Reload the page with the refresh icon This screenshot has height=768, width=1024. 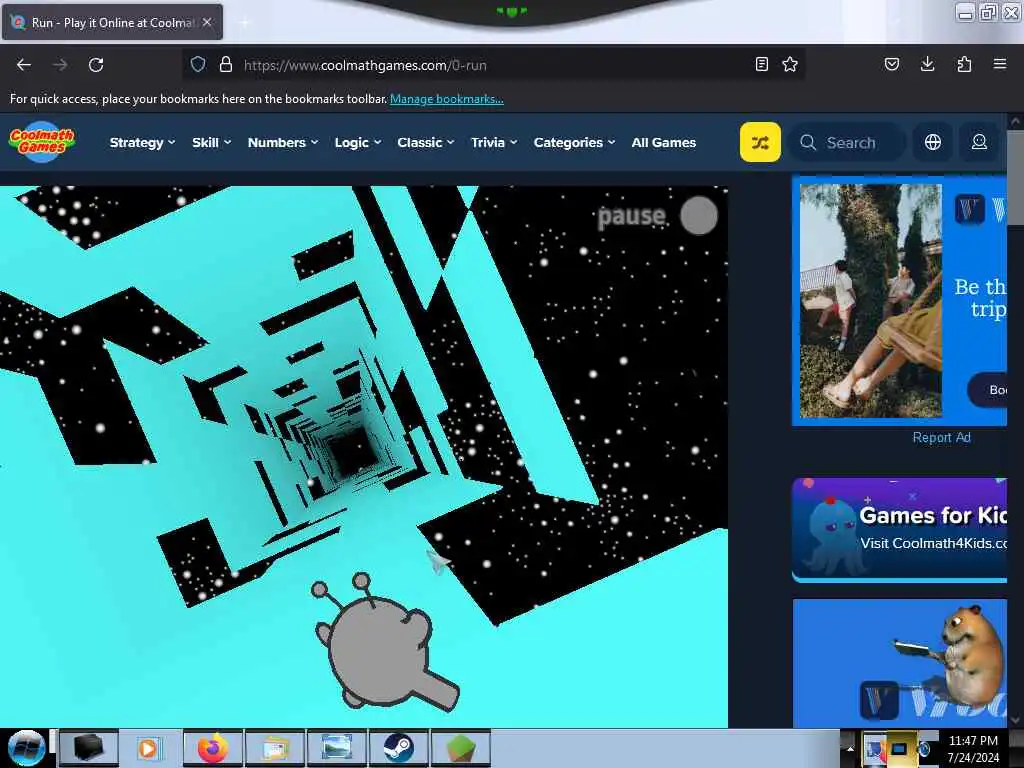click(96, 65)
